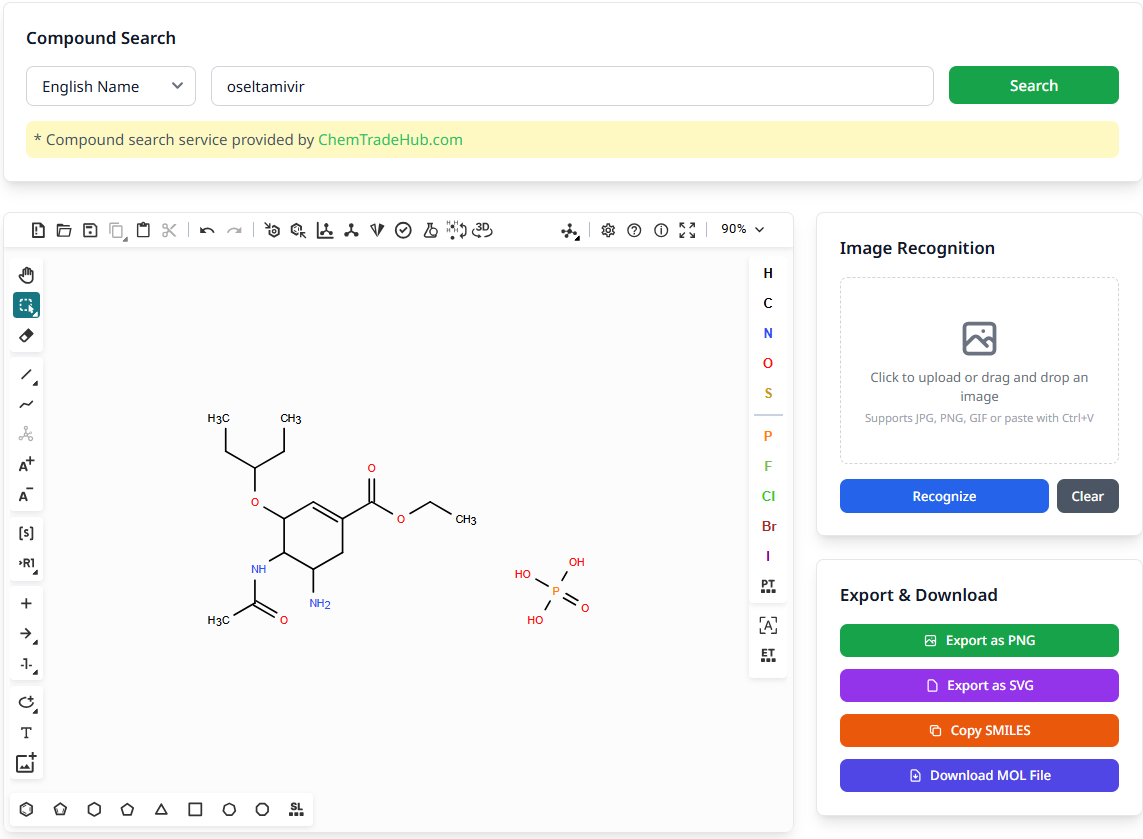Run the Dearomatize tool
Image resolution: width=1143 pixels, height=839 pixels.
tap(298, 230)
